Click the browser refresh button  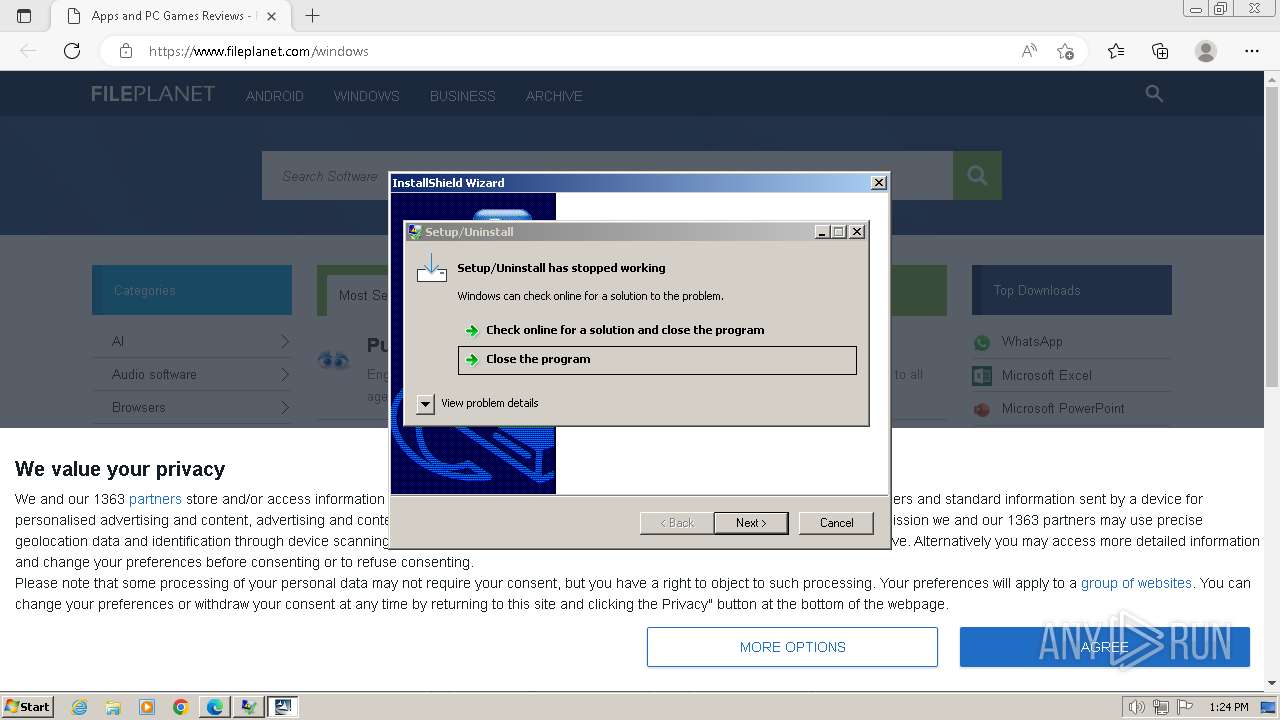72,51
